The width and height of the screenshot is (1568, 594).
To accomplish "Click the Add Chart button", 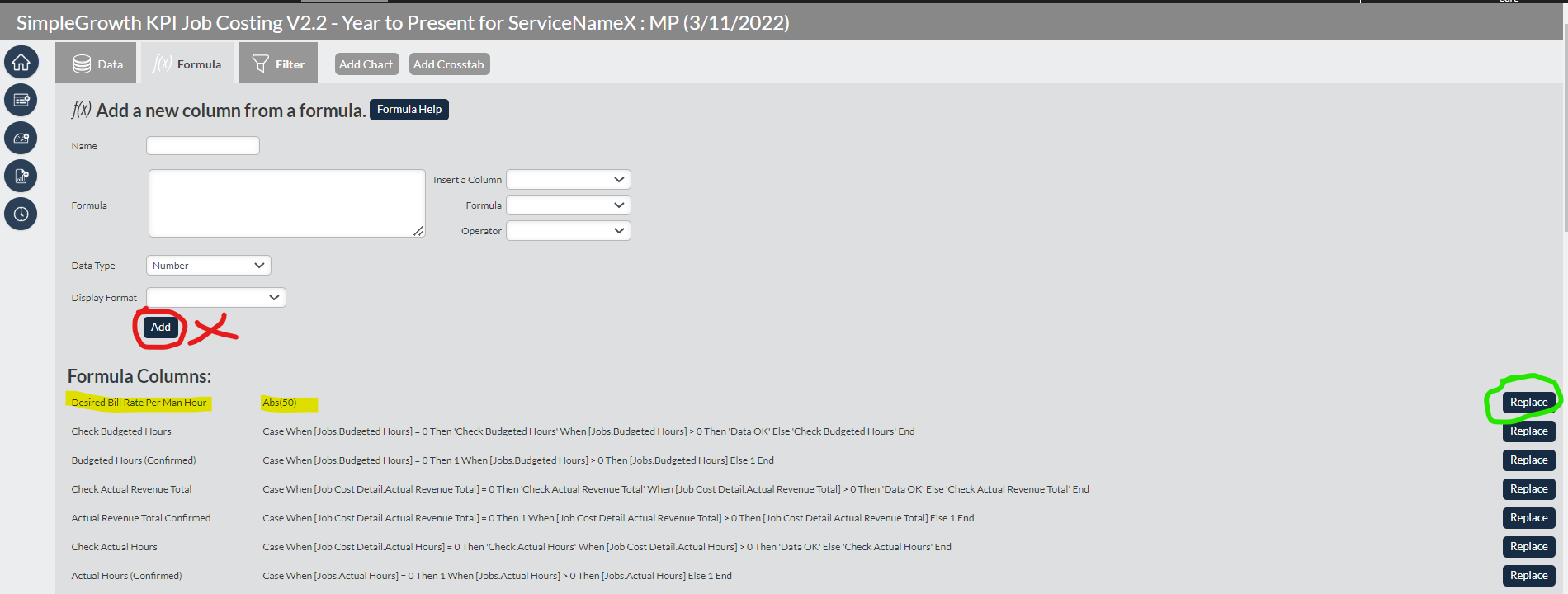I will tap(366, 64).
